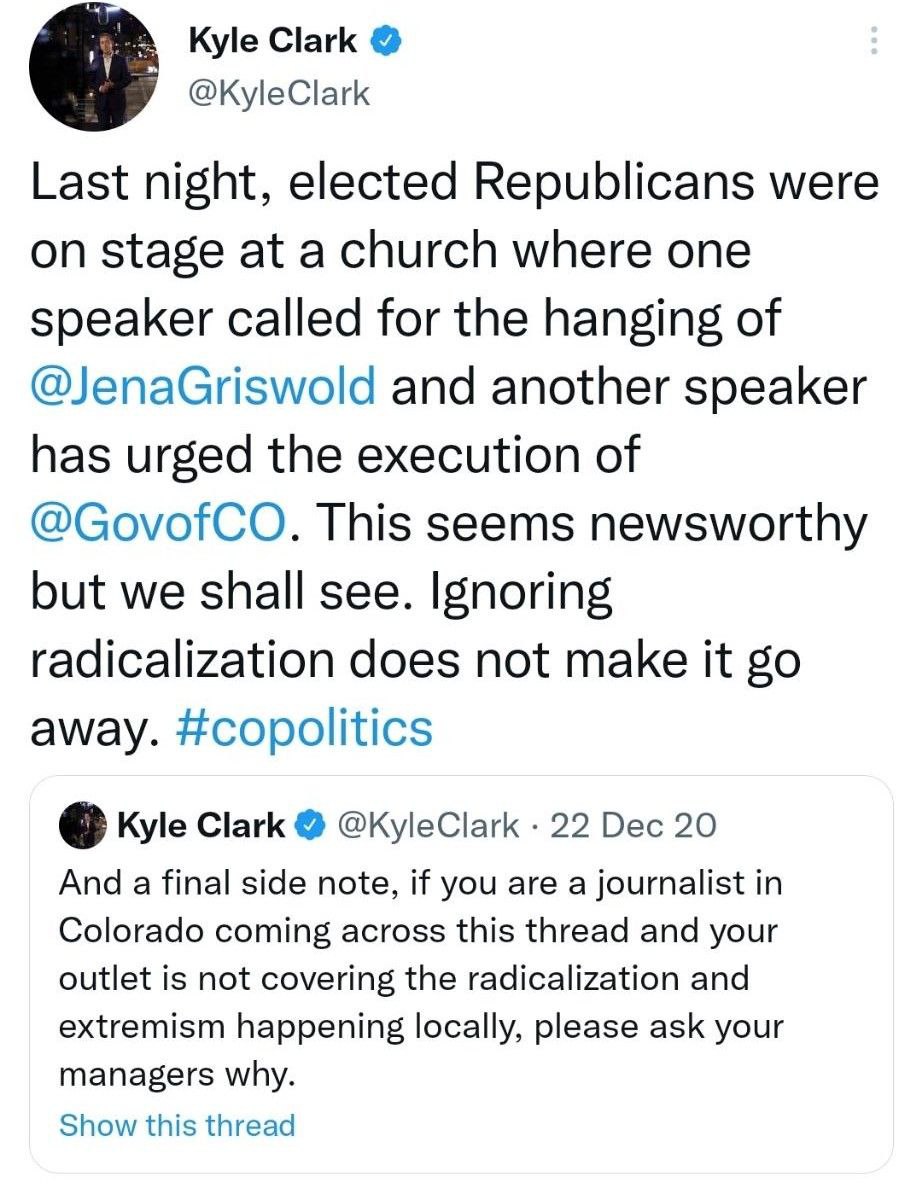Image resolution: width=910 pixels, height=1186 pixels.
Task: Open the @GovofCO mention
Action: click(x=159, y=523)
